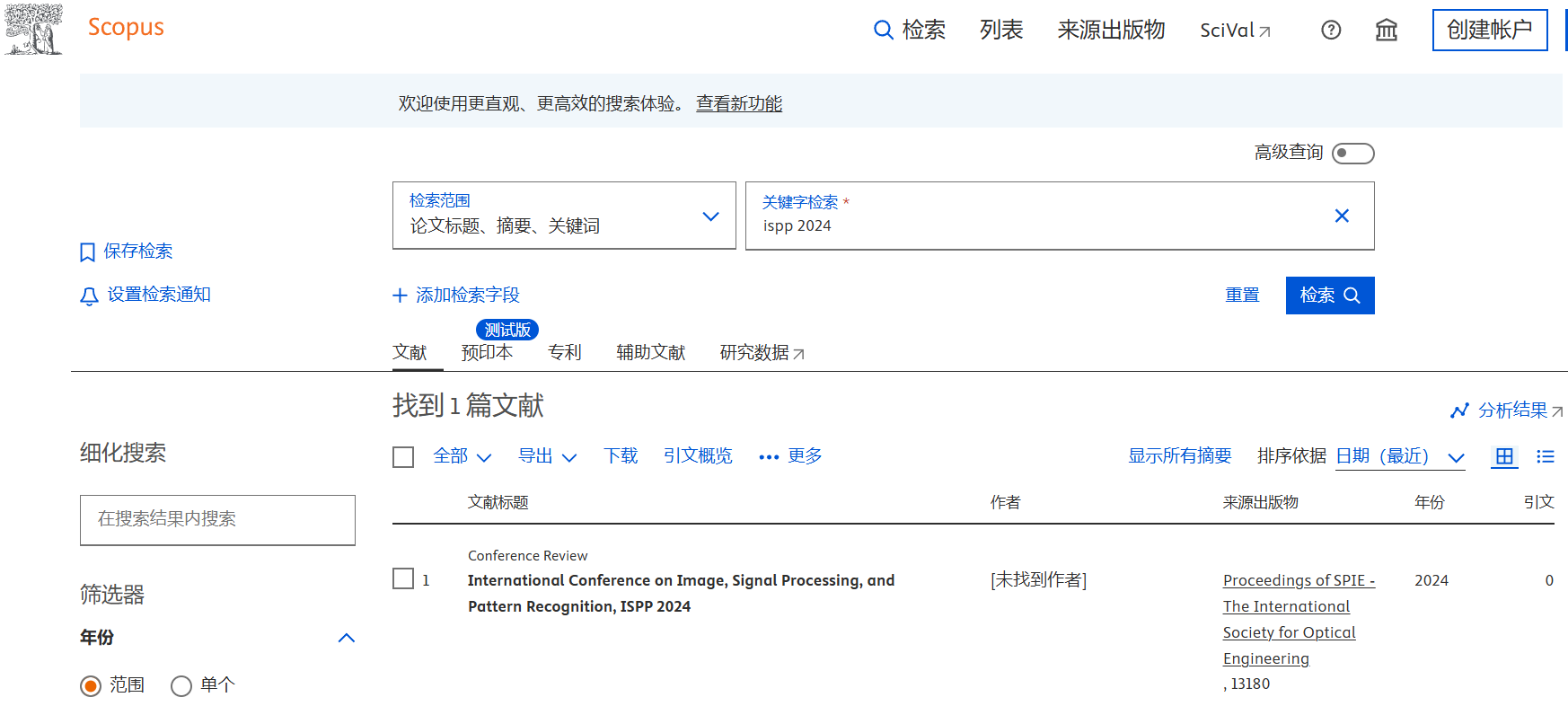
Task: Switch to the 专利 tab
Action: [565, 352]
